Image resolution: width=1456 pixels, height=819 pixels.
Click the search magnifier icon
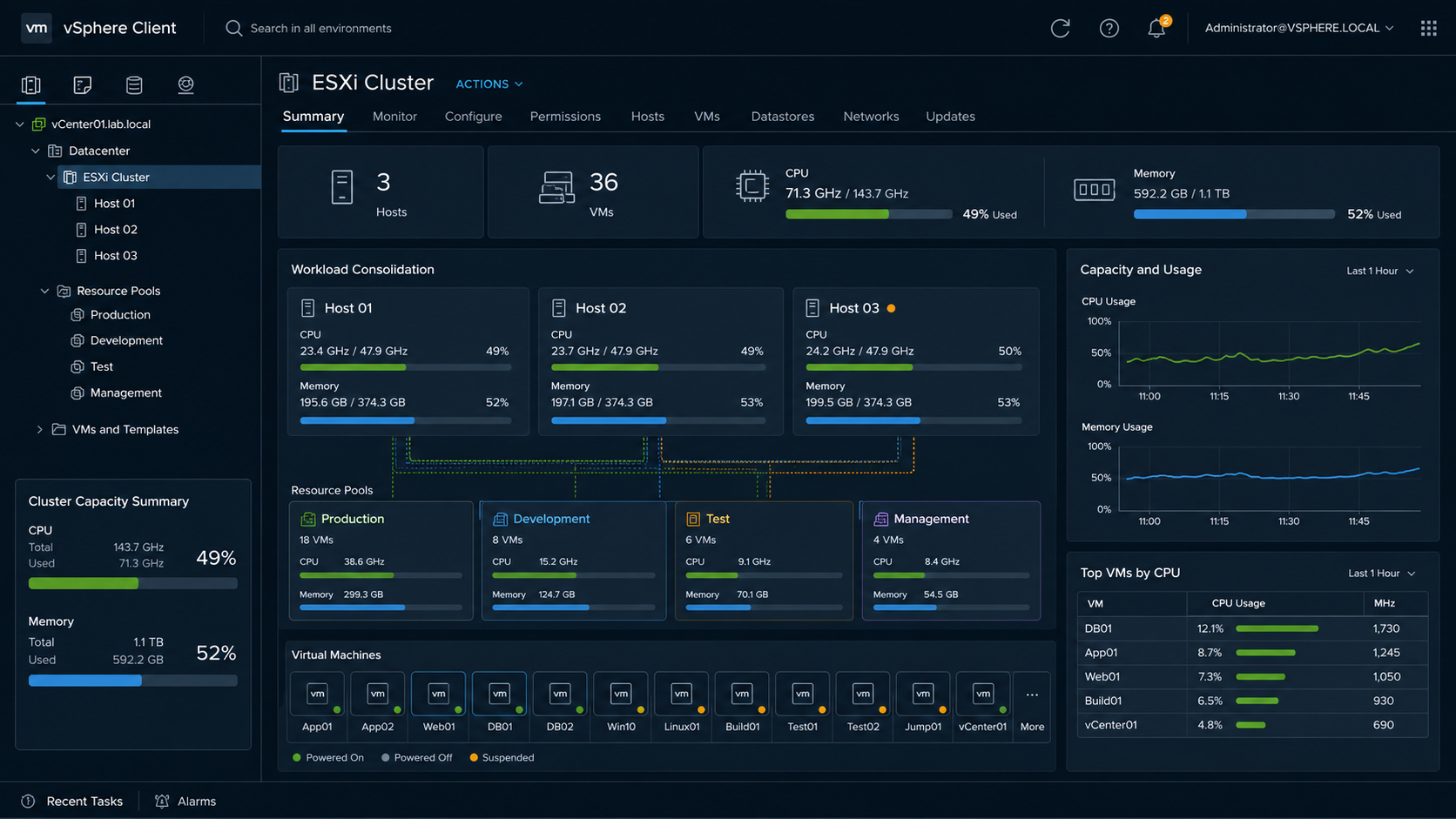tap(233, 28)
